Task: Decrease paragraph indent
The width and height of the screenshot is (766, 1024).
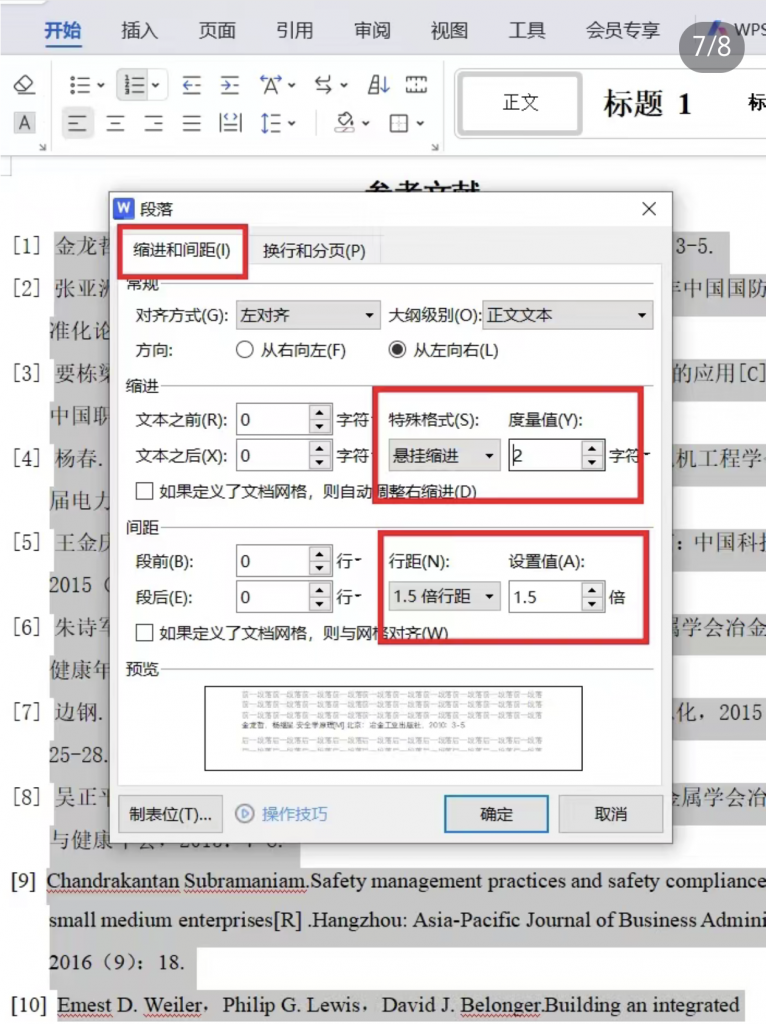Action: [191, 85]
